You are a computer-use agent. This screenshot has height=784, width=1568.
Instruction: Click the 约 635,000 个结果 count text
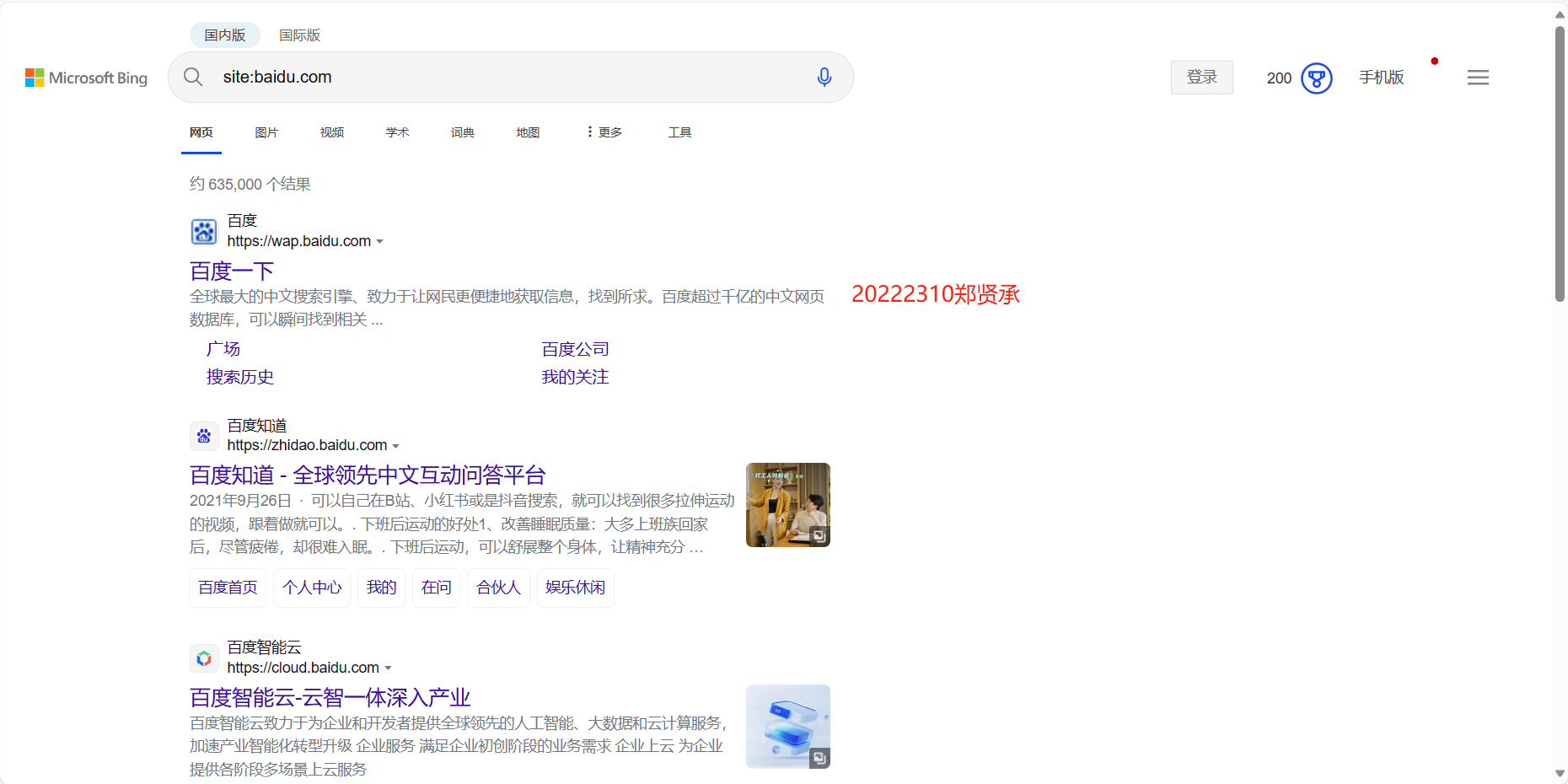(x=250, y=184)
